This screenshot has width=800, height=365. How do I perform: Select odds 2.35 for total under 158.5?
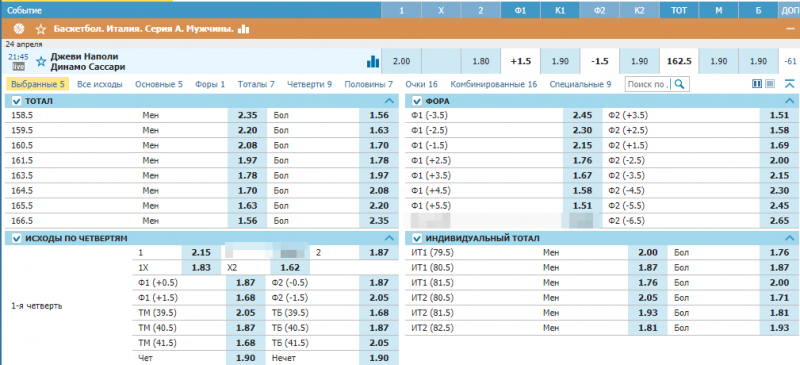point(246,115)
